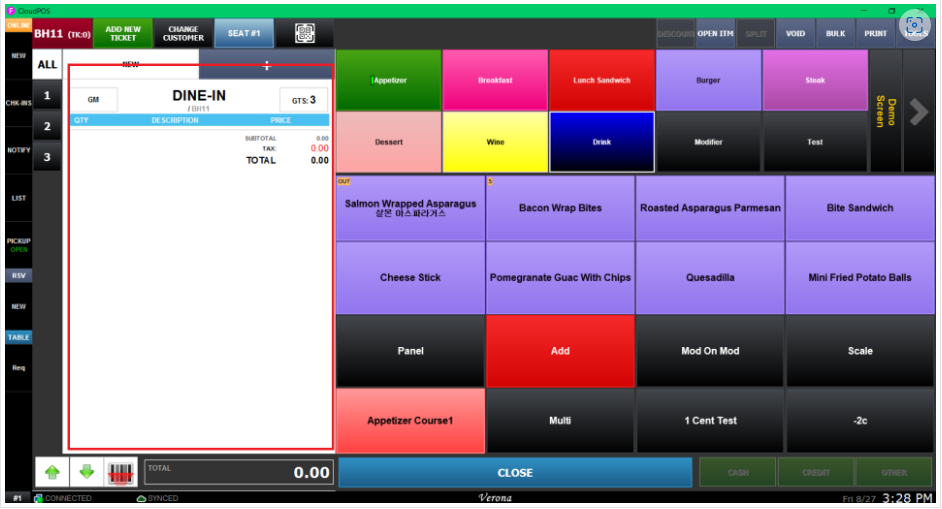This screenshot has height=509, width=942.
Task: Click the DISCOUNT button
Action: (x=675, y=34)
